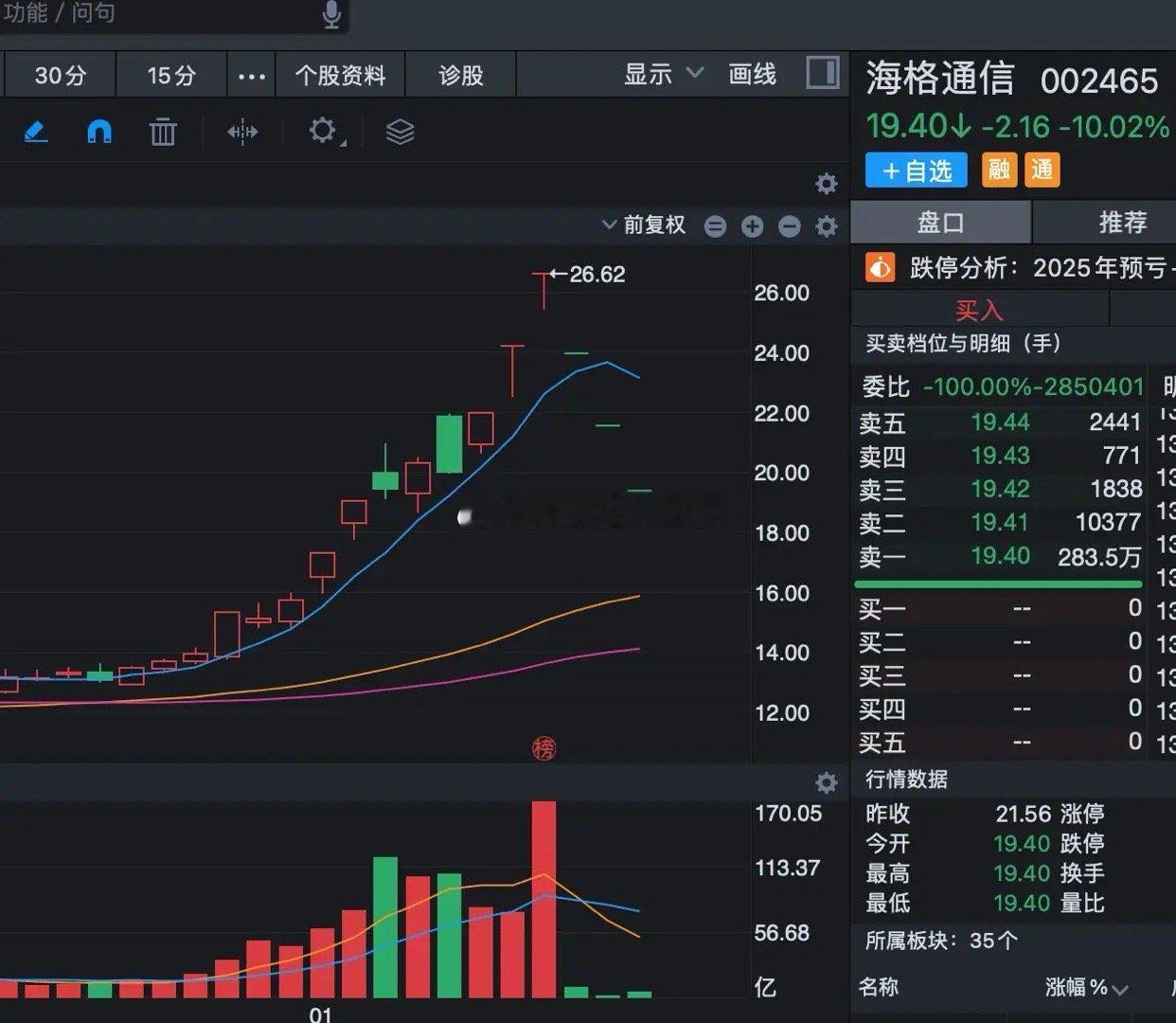Expand the more timeframes ellipsis menu
Viewport: 1176px width, 1023px height.
[x=250, y=74]
